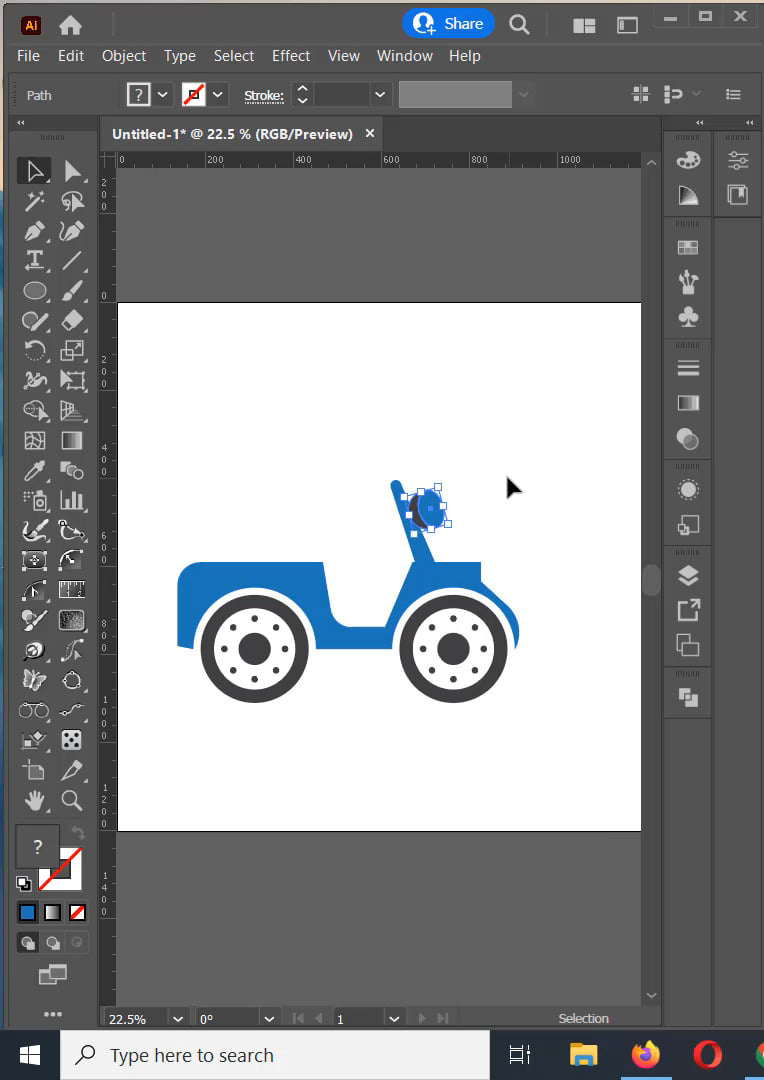Enable Draw Behind mode
This screenshot has height=1080, width=764.
coord(52,942)
